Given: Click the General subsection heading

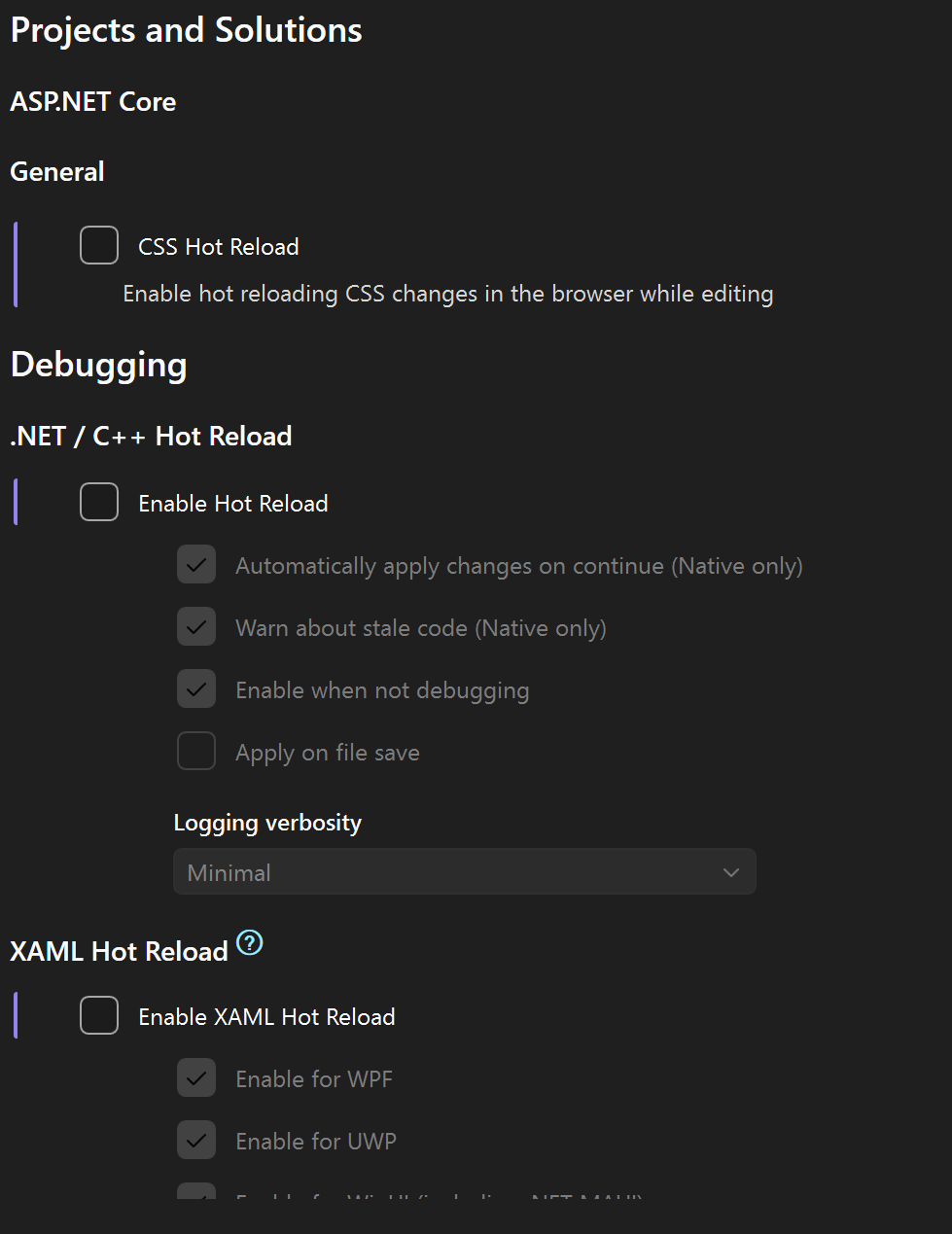Looking at the screenshot, I should coord(56,171).
